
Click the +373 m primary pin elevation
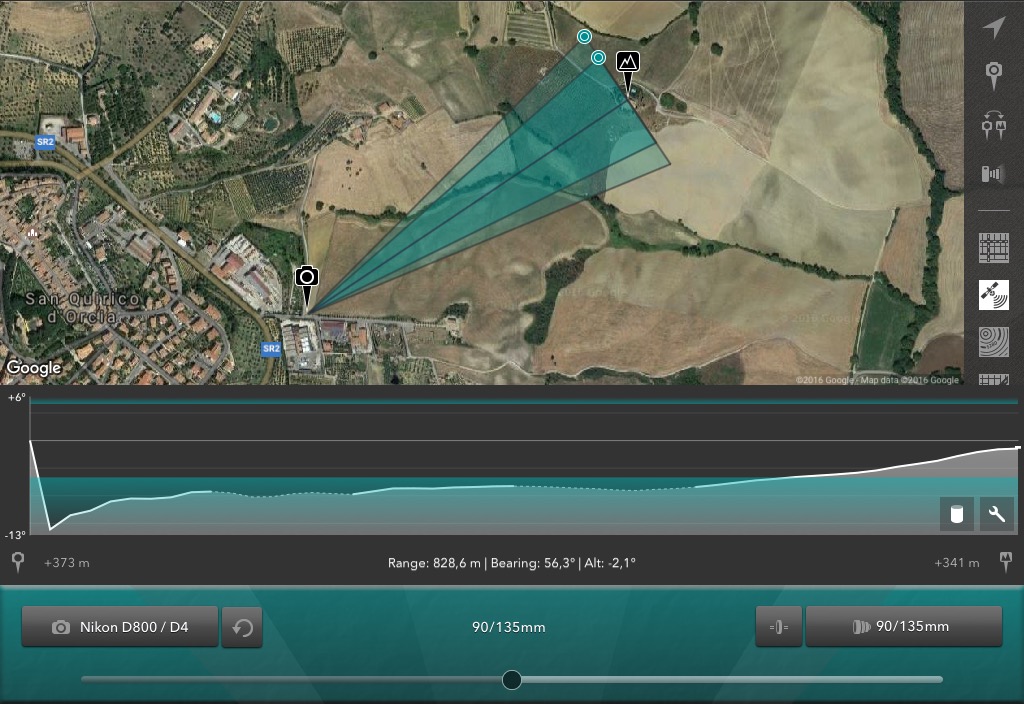click(x=67, y=563)
